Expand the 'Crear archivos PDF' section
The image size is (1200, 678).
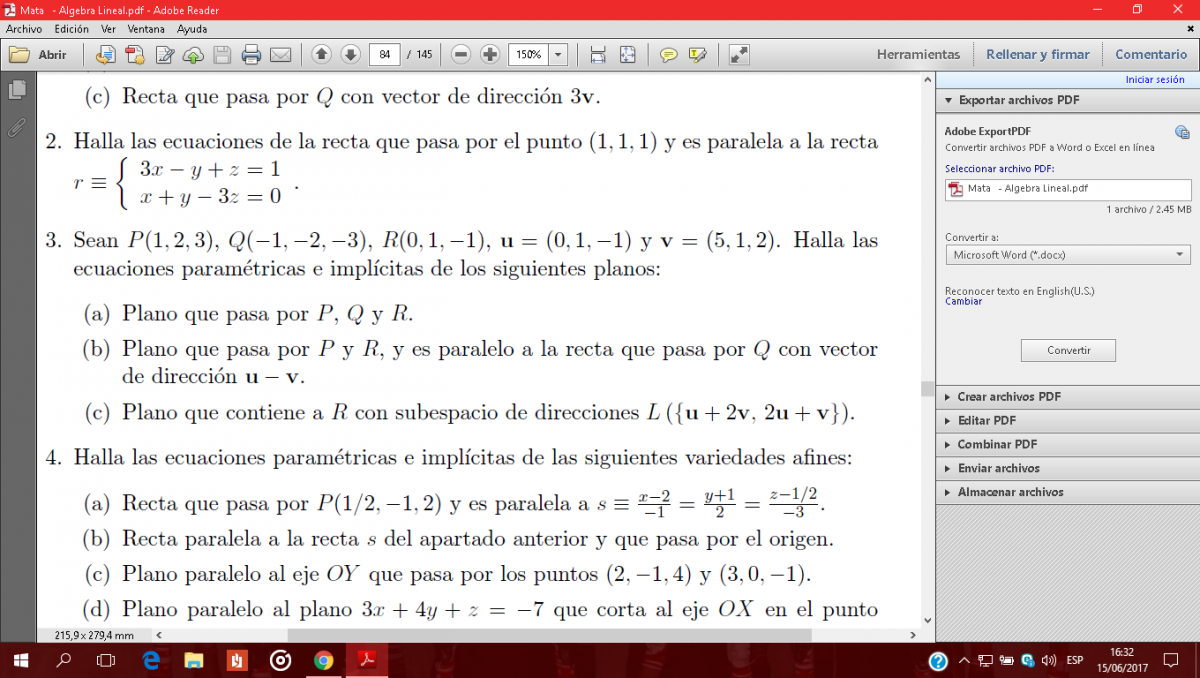(1009, 397)
